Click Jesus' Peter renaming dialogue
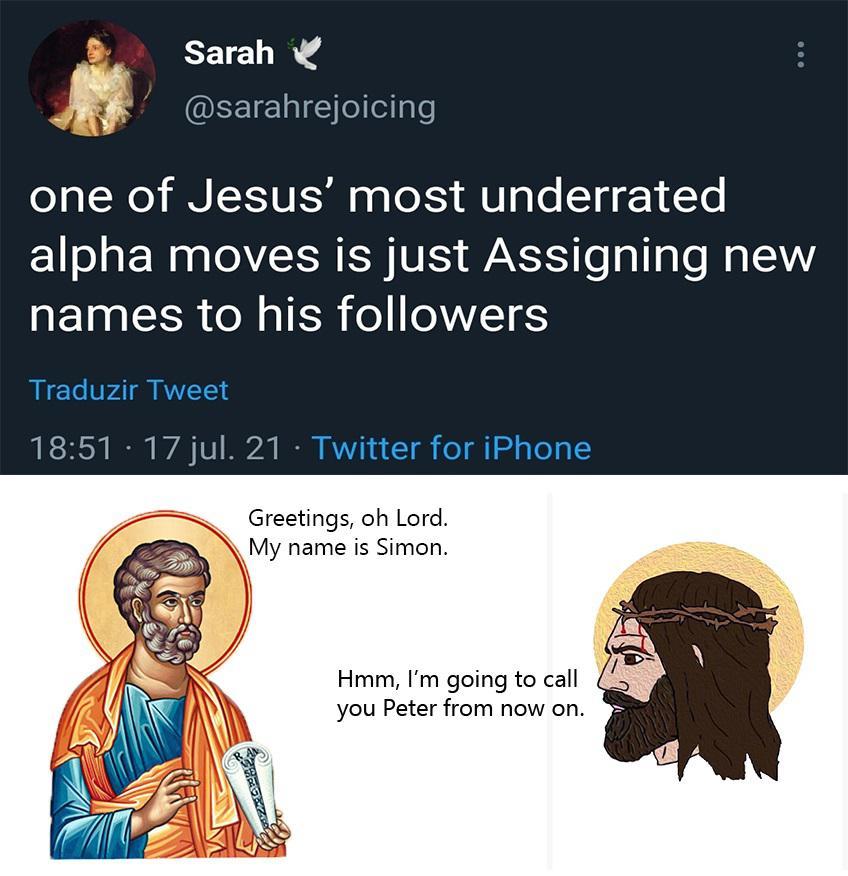Image resolution: width=848 pixels, height=876 pixels. click(x=457, y=691)
